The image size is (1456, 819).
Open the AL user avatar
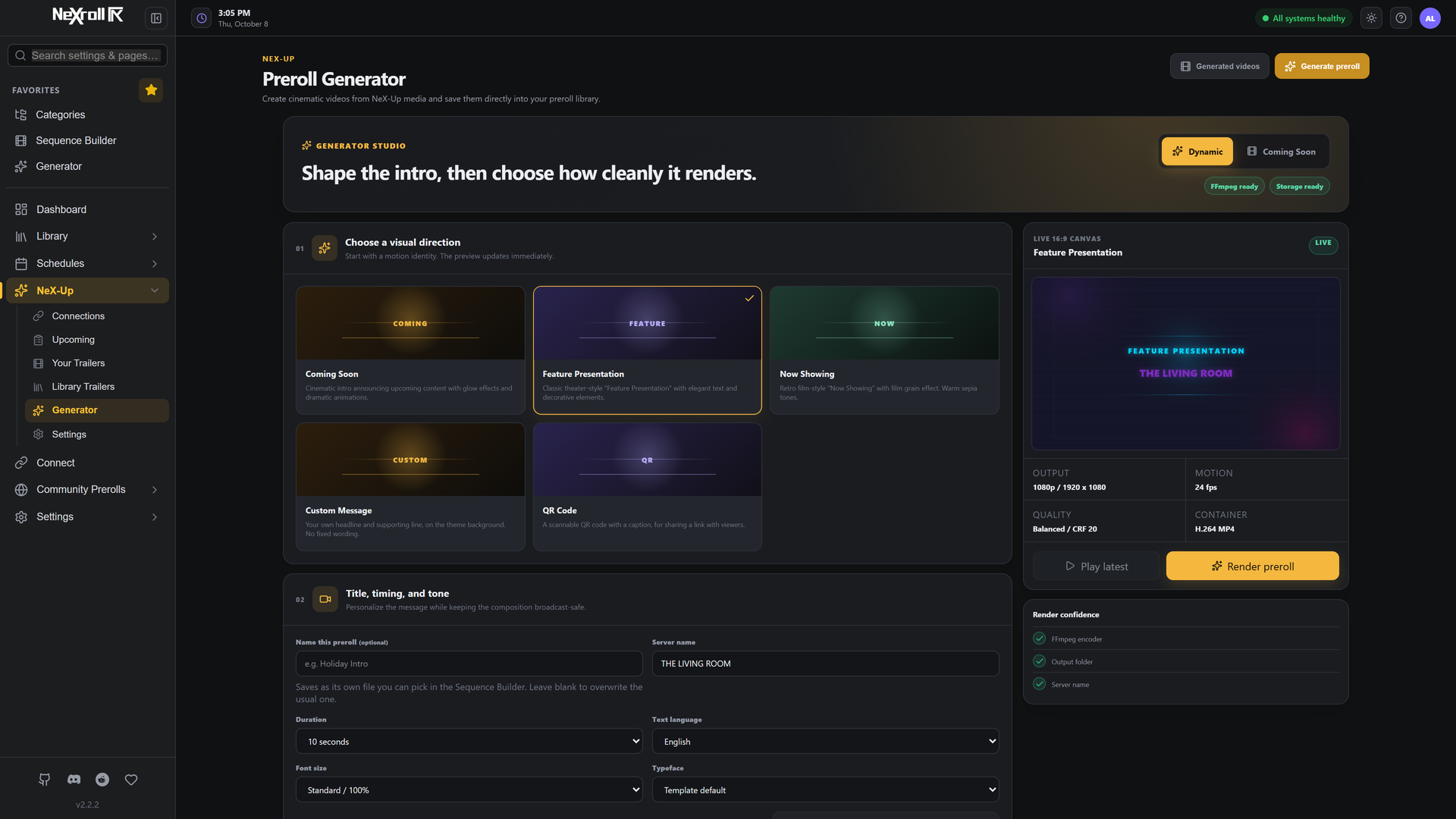click(x=1430, y=18)
